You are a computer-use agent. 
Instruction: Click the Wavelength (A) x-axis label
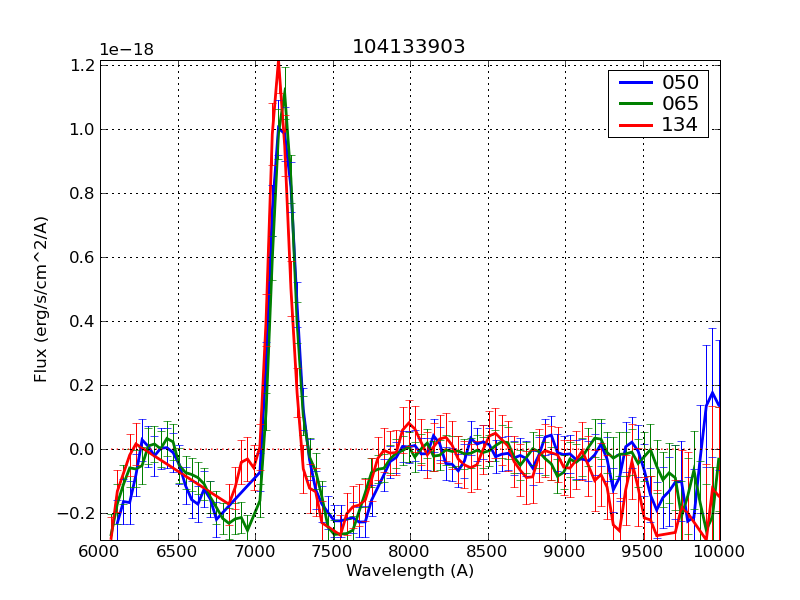point(410,571)
